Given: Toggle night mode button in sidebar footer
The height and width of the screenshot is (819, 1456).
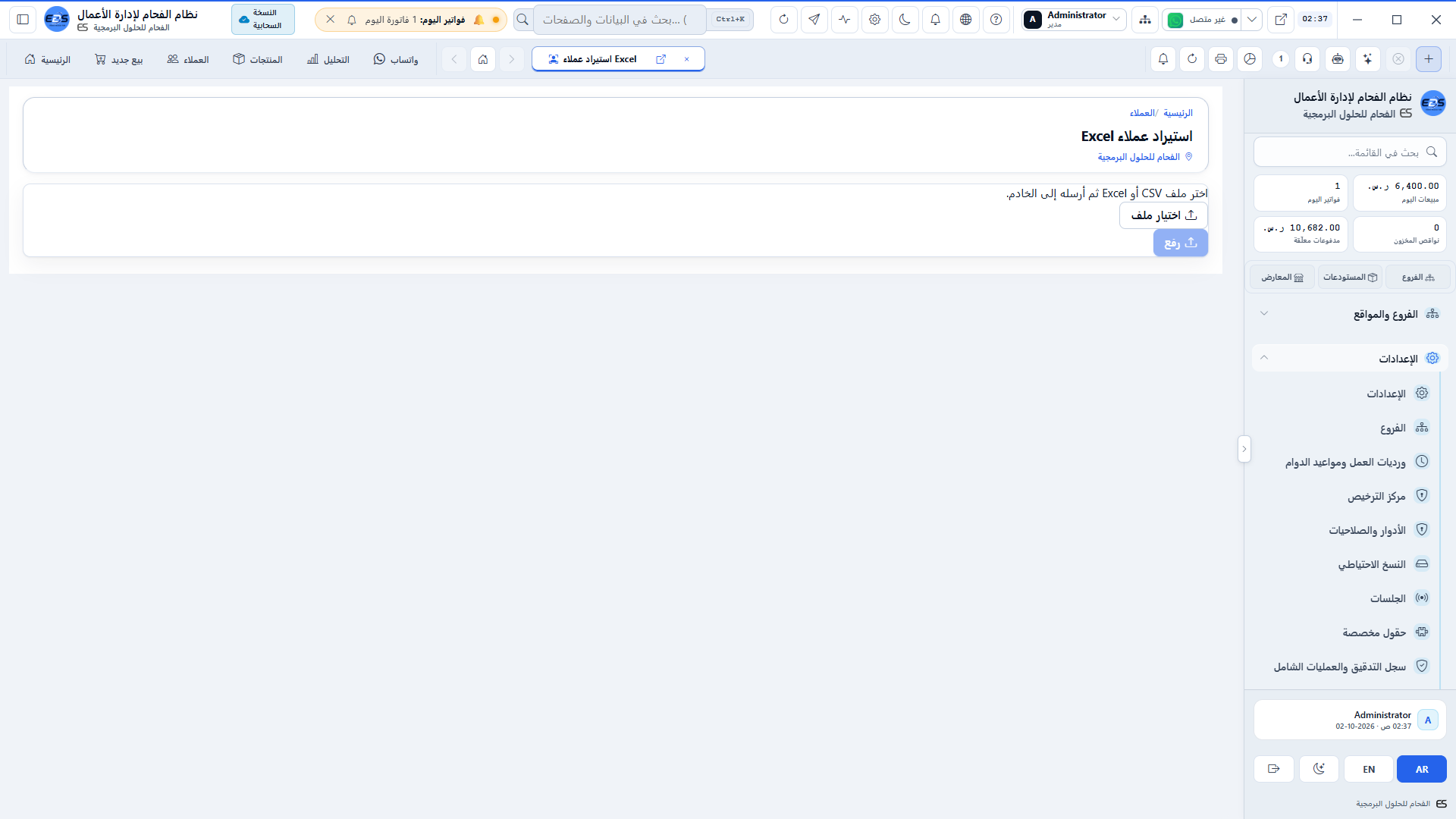Looking at the screenshot, I should tap(1319, 769).
